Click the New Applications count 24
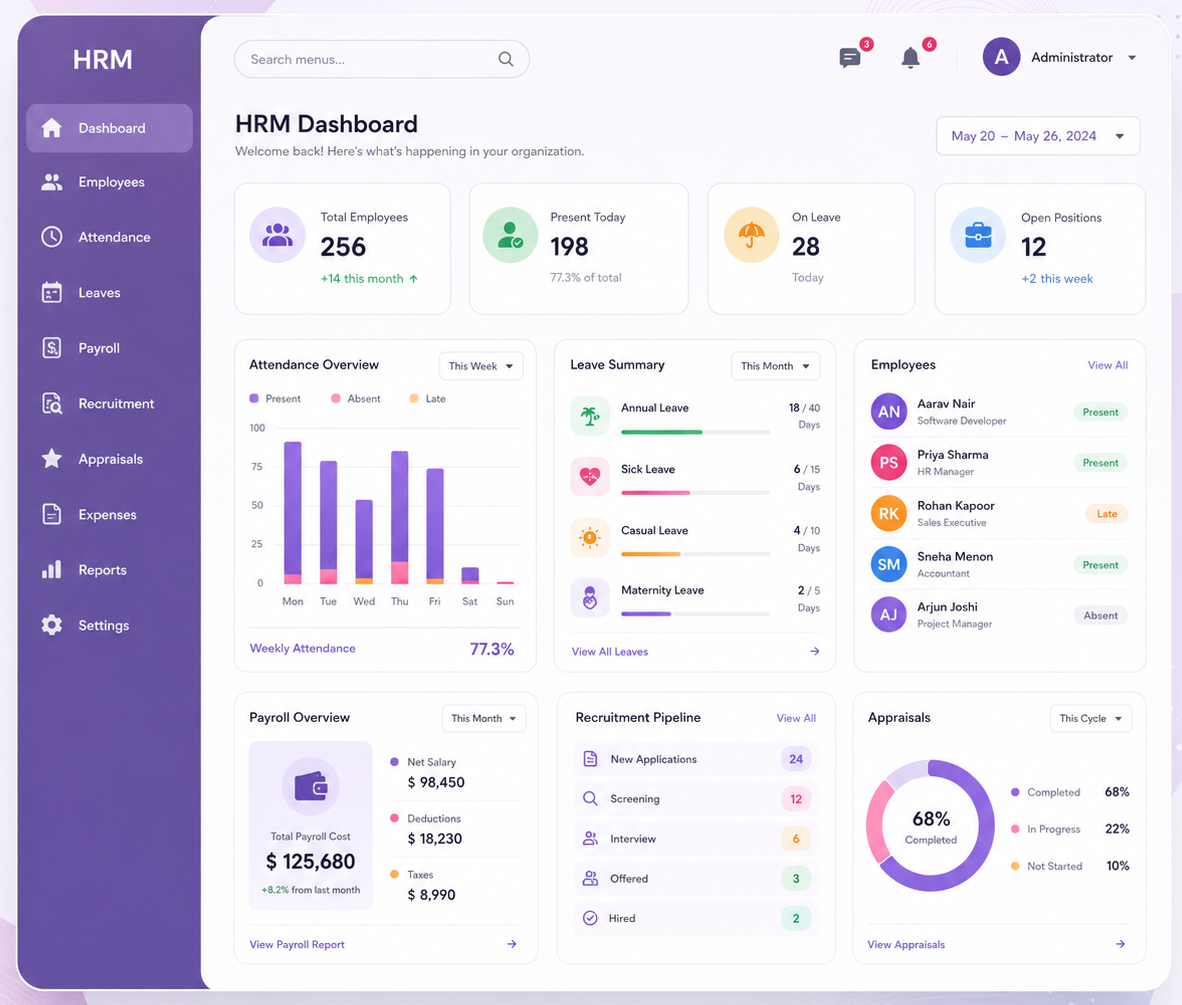 coord(796,758)
